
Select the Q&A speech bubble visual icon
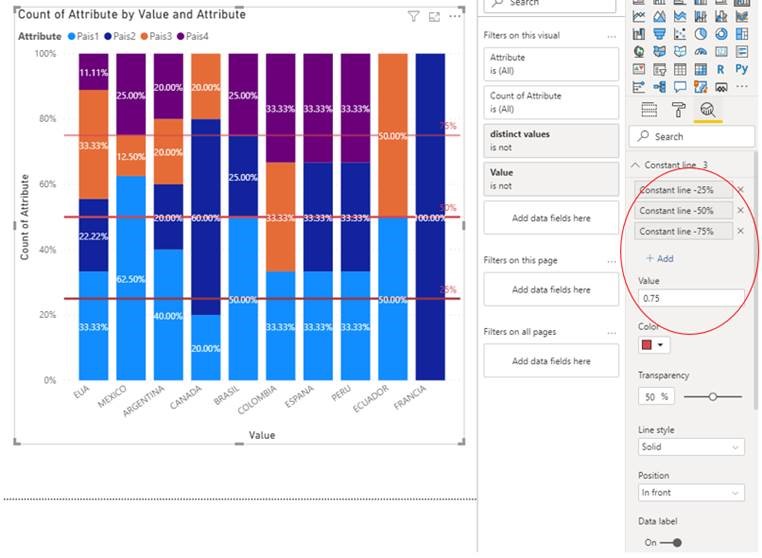point(679,87)
